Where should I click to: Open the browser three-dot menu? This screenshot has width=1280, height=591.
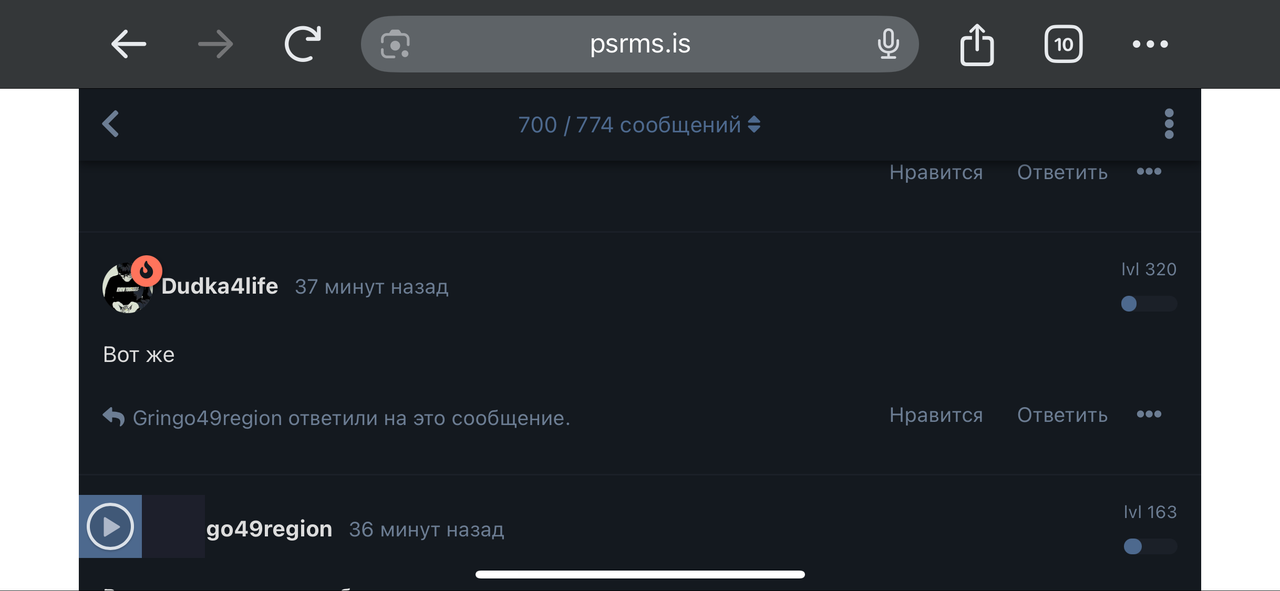click(1150, 44)
